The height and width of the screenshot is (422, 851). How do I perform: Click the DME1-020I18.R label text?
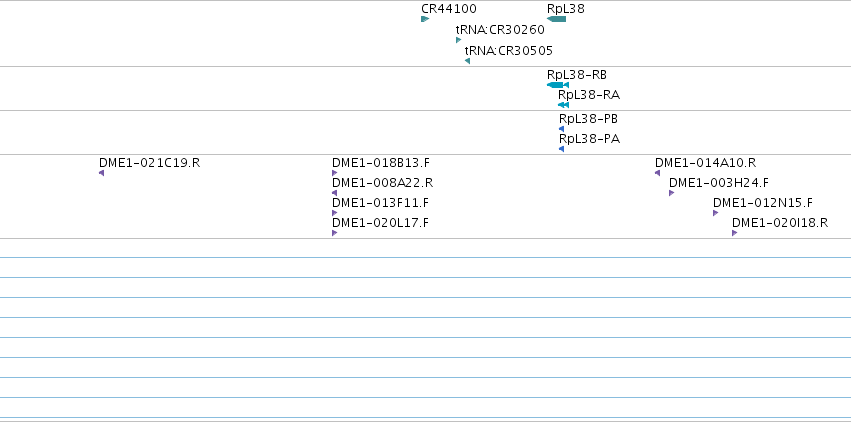[780, 223]
